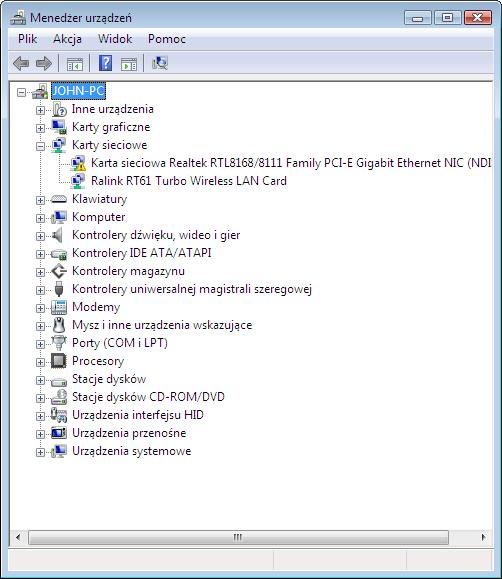Expand the Urządzenia systemowe node
Viewport: 502px width, 579px height.
[40, 452]
